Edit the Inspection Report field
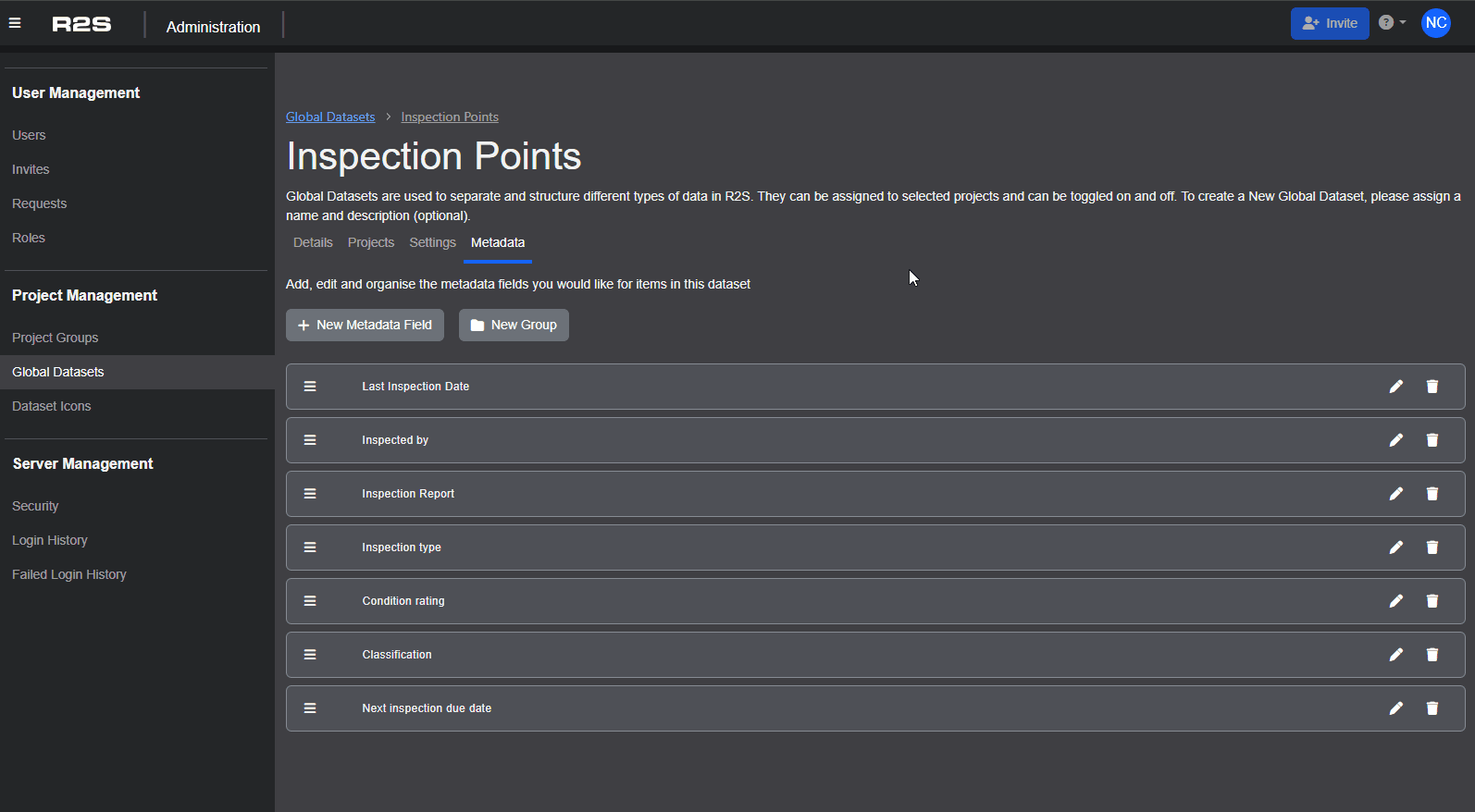The width and height of the screenshot is (1475, 812). click(x=1395, y=494)
